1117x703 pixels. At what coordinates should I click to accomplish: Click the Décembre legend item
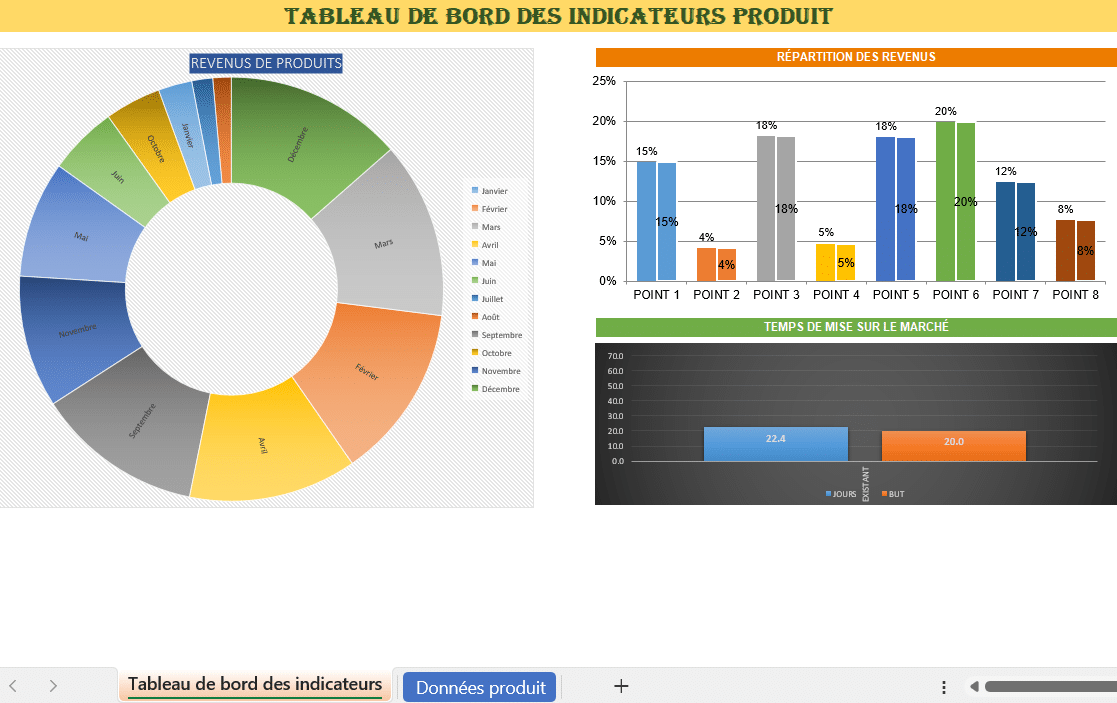coord(499,389)
